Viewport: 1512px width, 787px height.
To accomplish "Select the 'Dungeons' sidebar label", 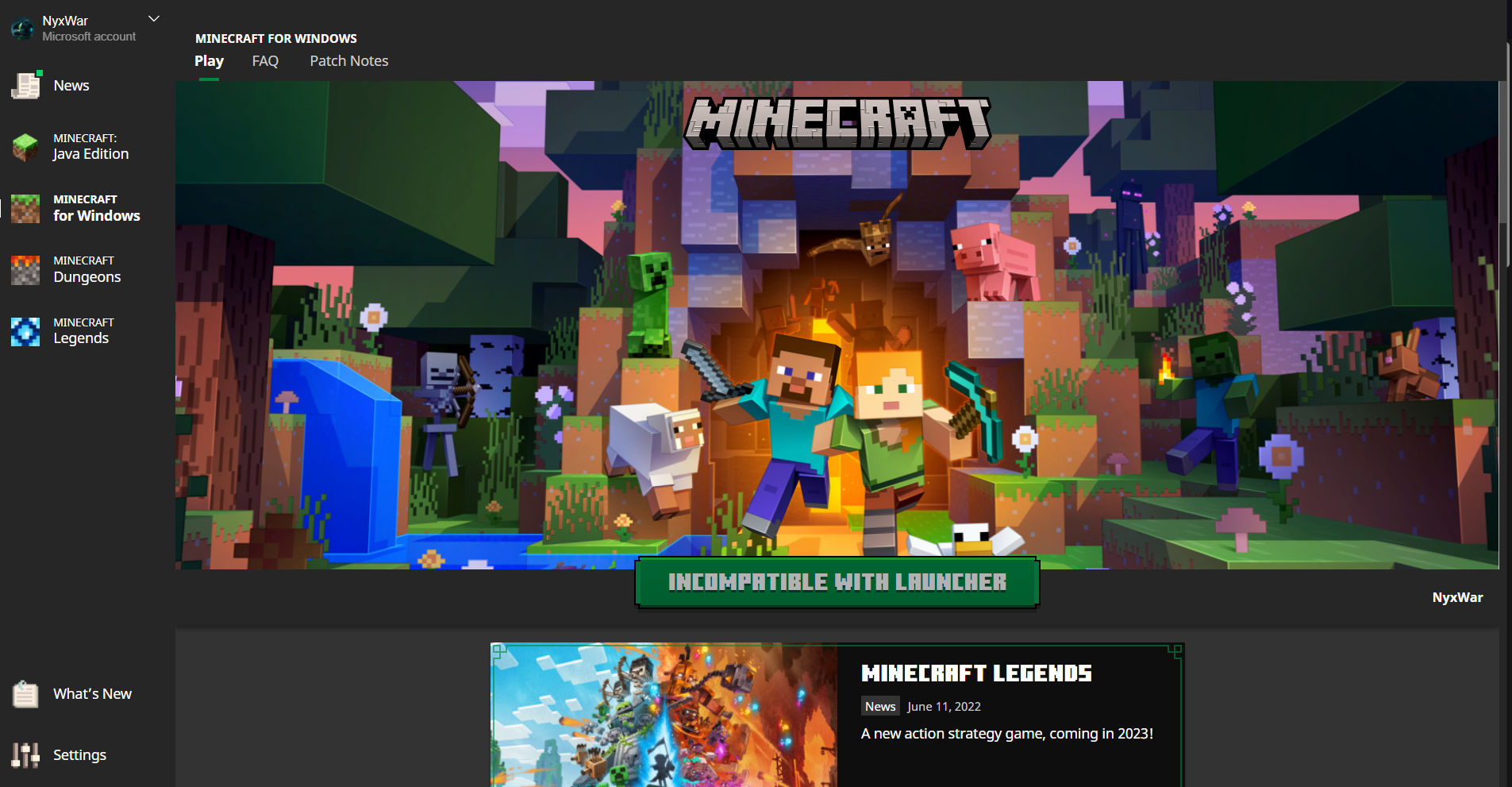I will pyautogui.click(x=87, y=277).
